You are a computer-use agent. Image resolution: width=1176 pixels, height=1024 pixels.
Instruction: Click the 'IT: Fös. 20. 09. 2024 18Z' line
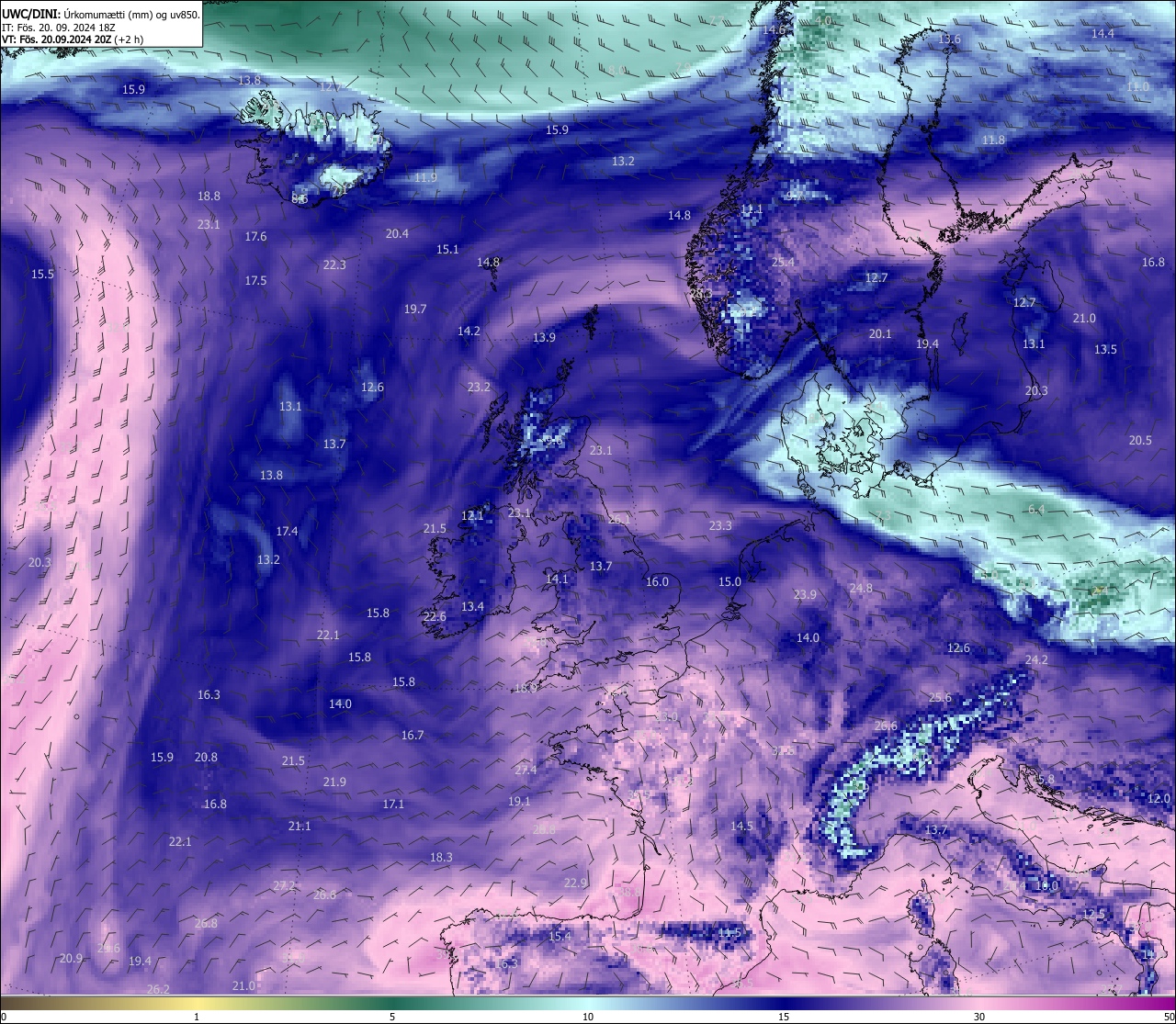57,28
